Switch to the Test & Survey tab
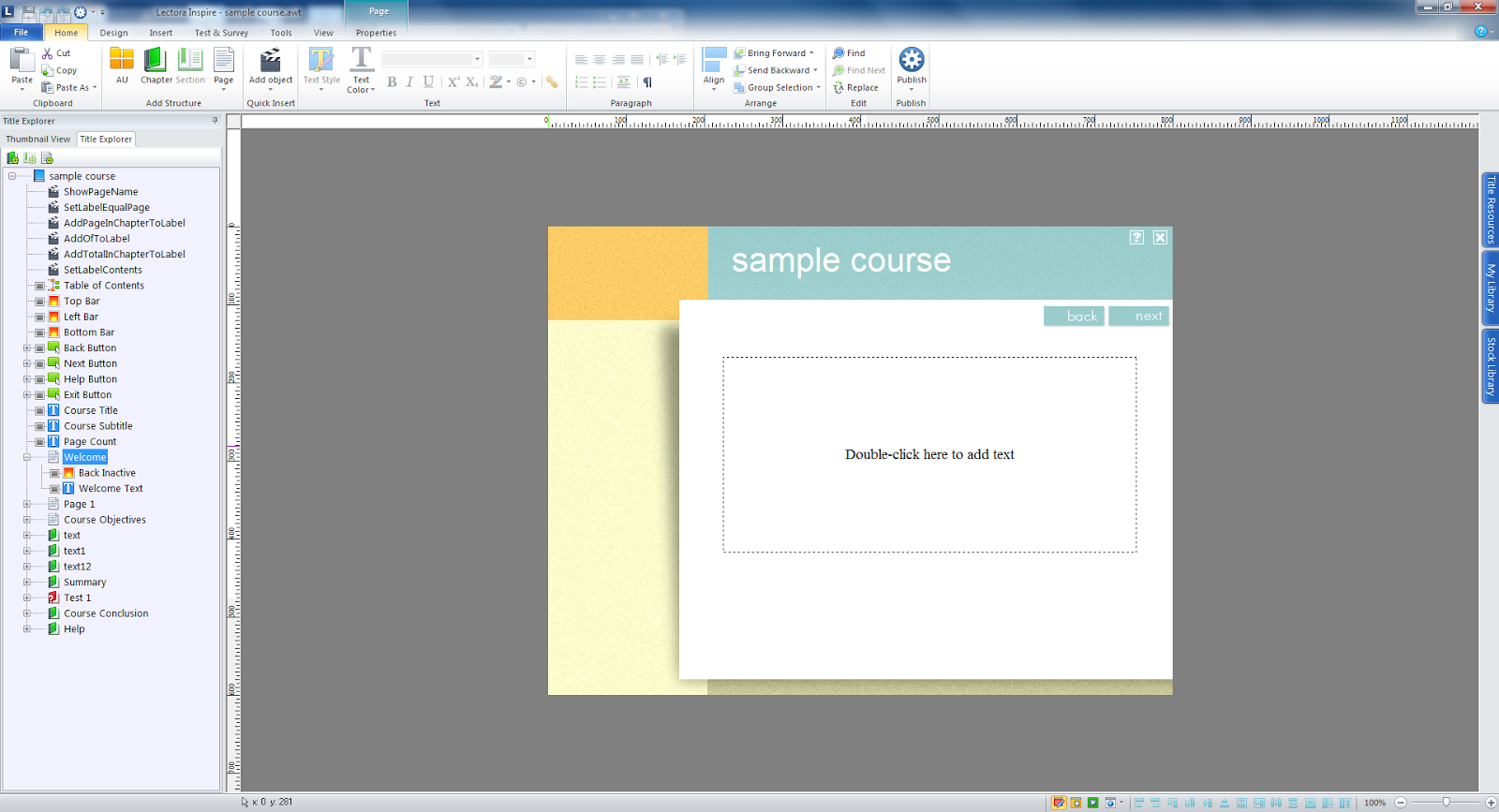 coord(221,33)
